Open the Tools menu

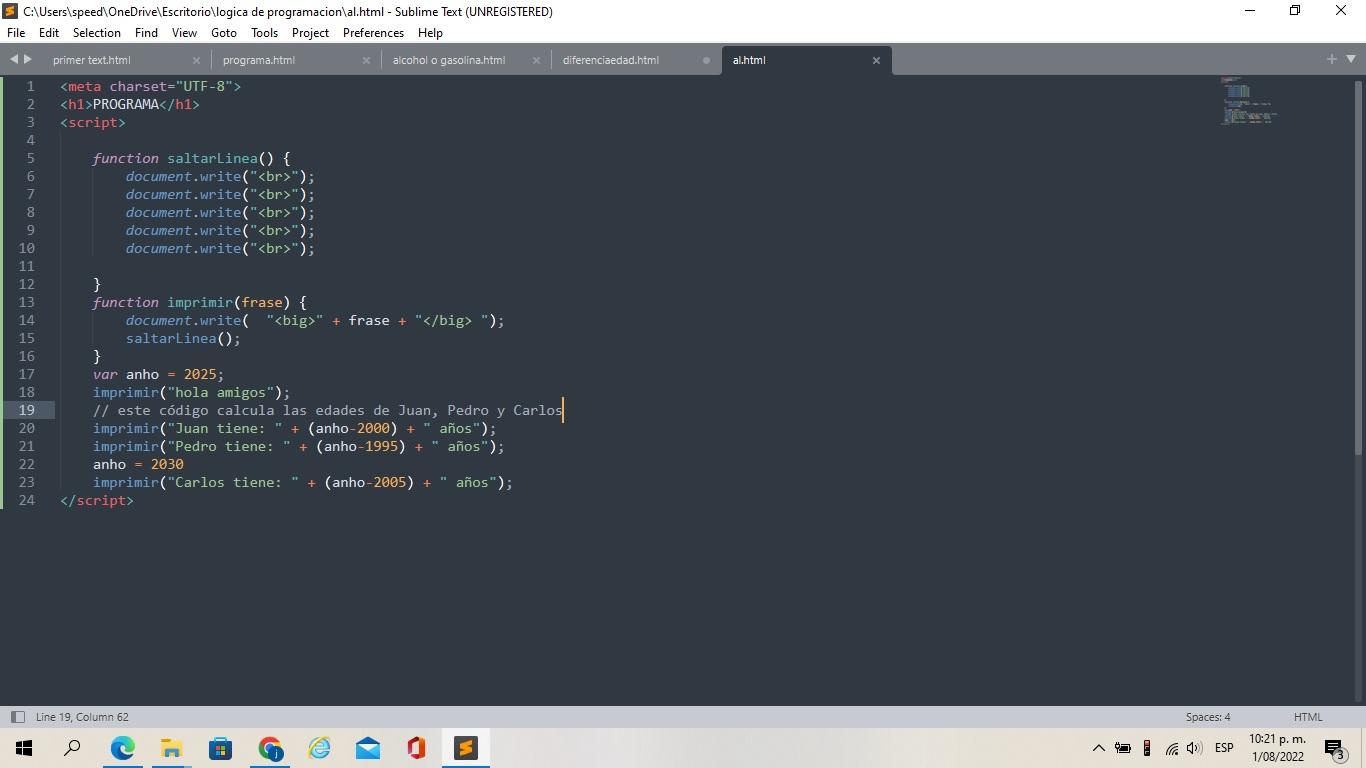coord(264,33)
